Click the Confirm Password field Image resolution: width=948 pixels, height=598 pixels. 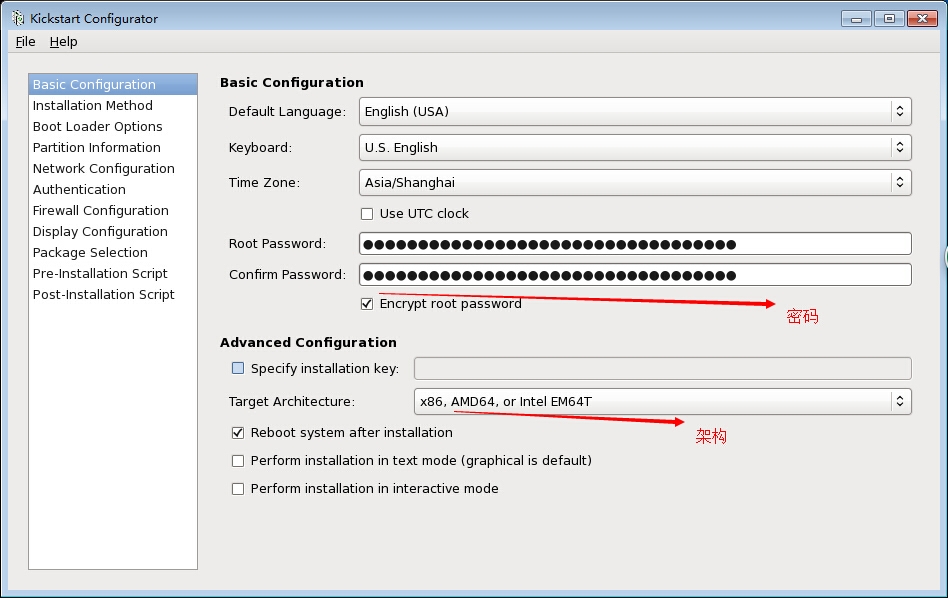pyautogui.click(x=635, y=275)
